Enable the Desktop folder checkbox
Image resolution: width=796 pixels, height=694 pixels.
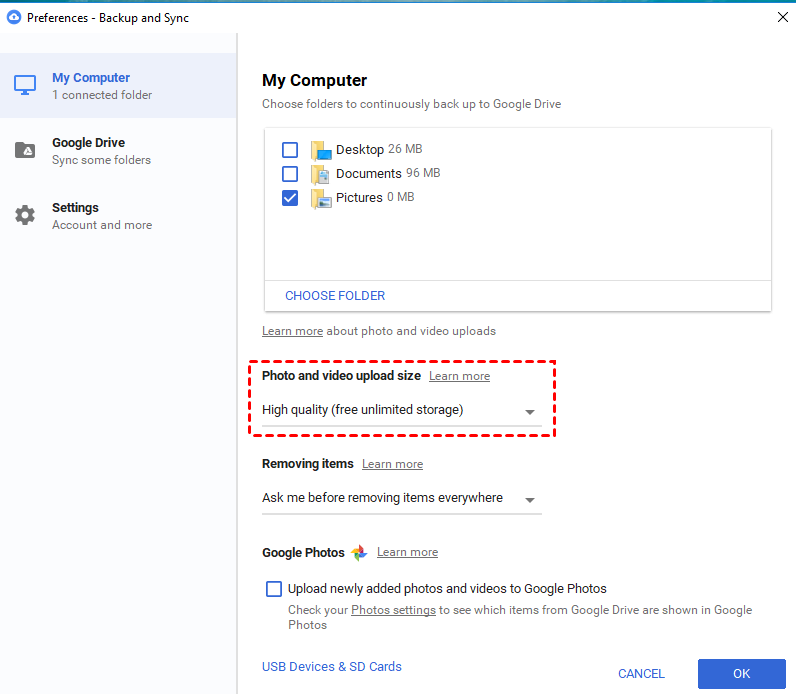290,150
